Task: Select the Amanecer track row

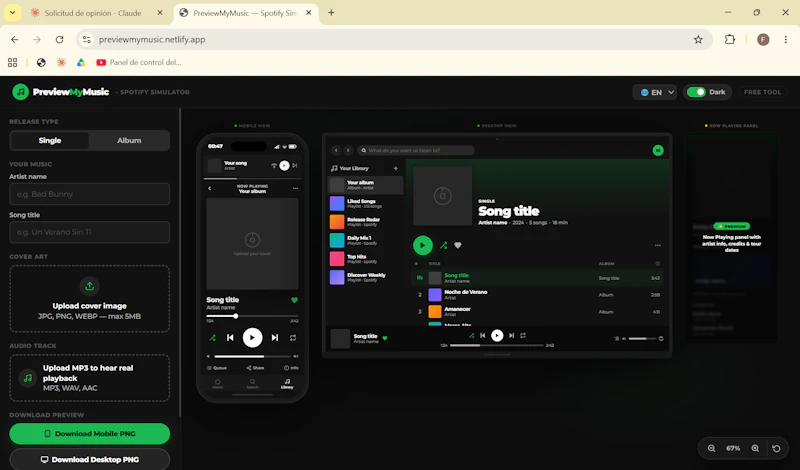Action: [x=538, y=311]
